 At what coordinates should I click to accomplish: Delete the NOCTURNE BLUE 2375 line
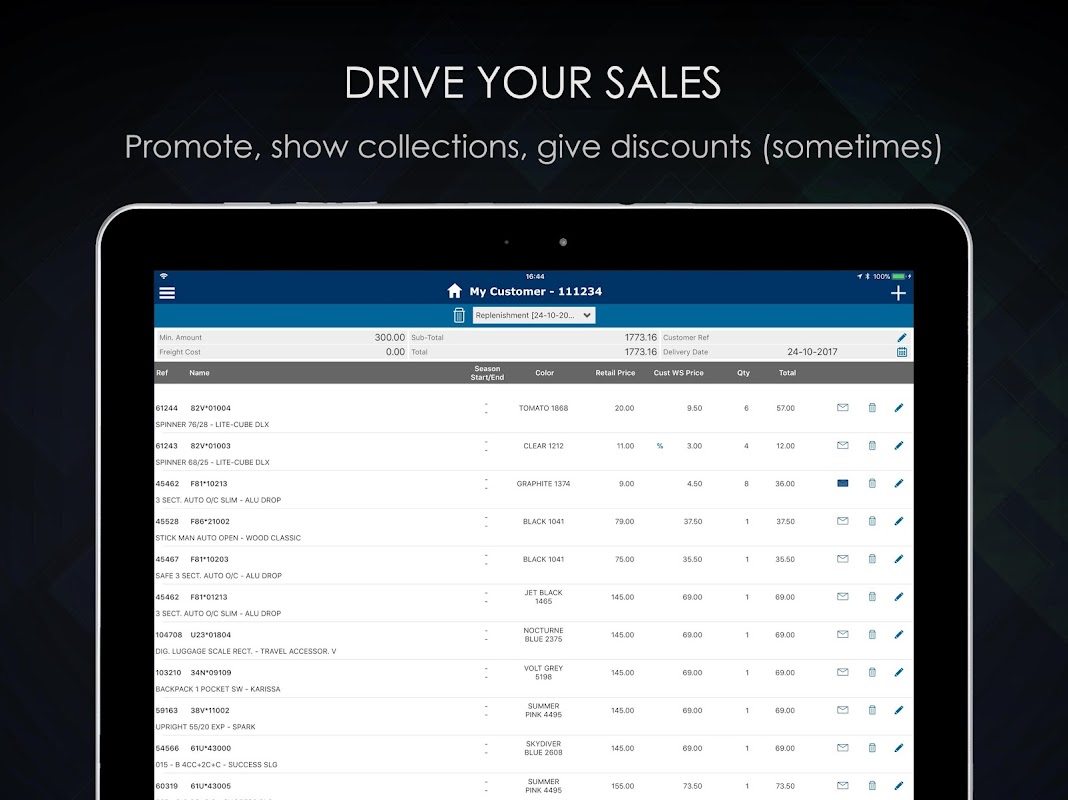(872, 634)
